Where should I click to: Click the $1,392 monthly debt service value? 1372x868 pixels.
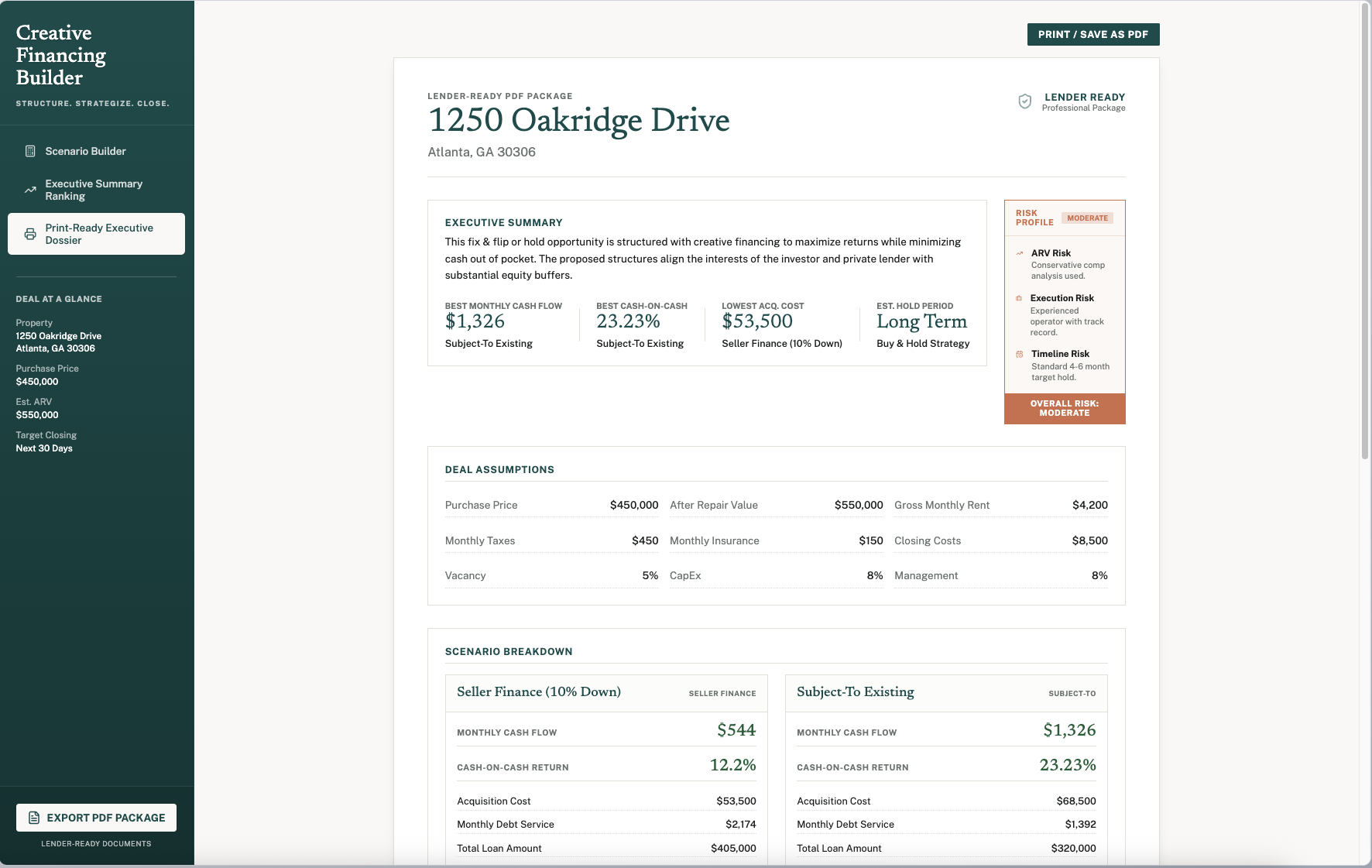point(1081,825)
